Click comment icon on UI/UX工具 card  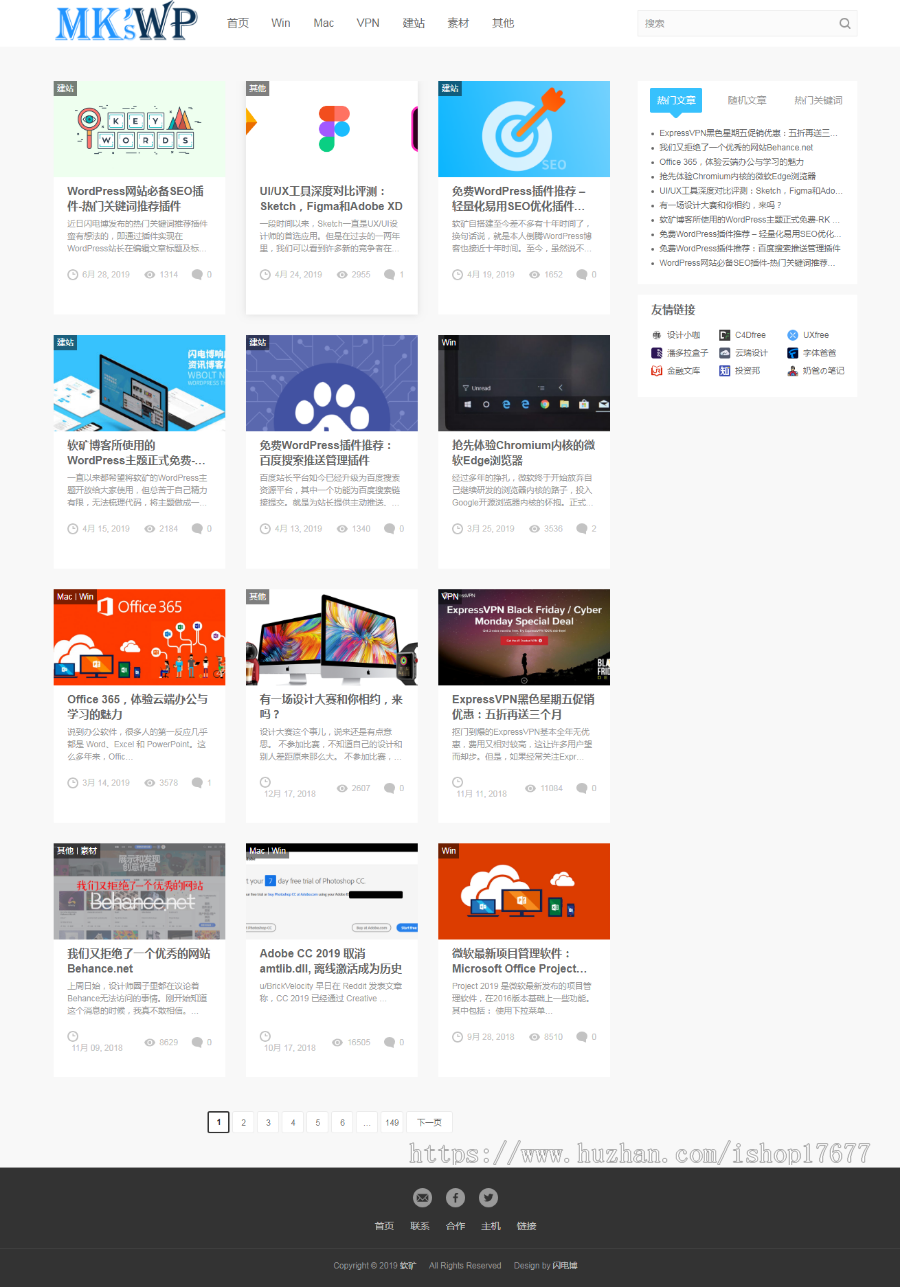(389, 274)
